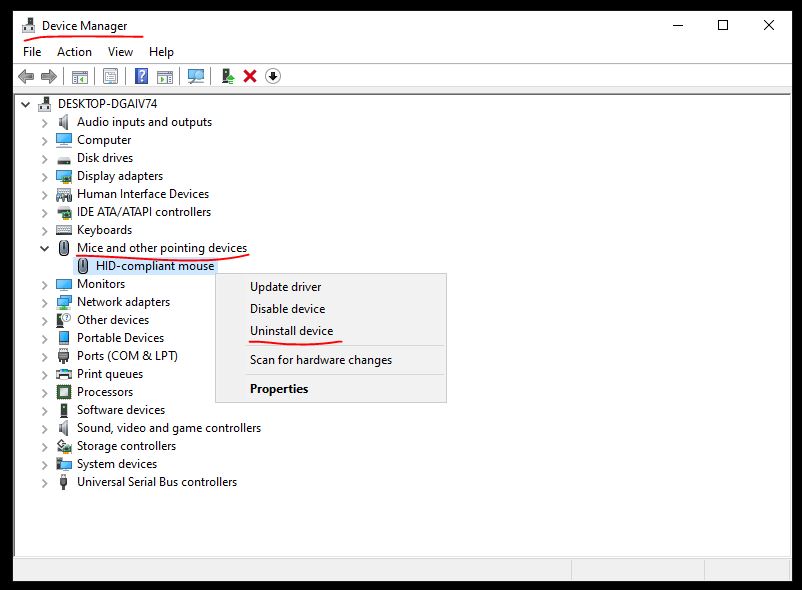802x590 pixels.
Task: Choose Scan for hardware changes option
Action: 331,360
